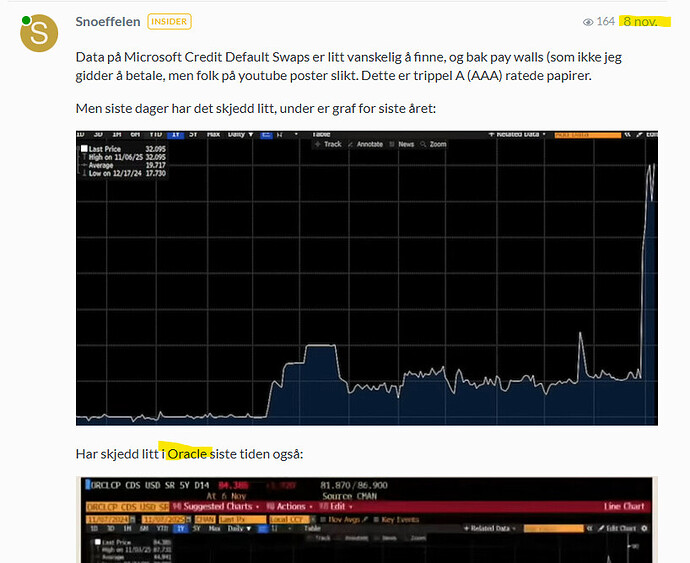Select the 1Y range in the Microsoft chart
This screenshot has height=563, width=690.
point(178,133)
